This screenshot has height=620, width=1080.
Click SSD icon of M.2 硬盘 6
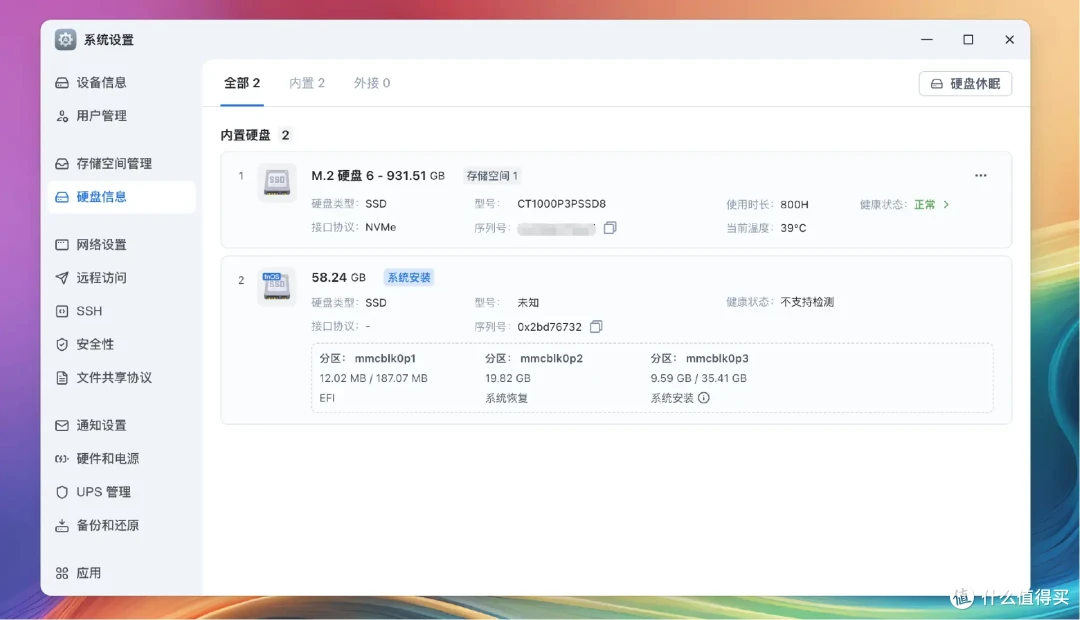click(x=277, y=183)
